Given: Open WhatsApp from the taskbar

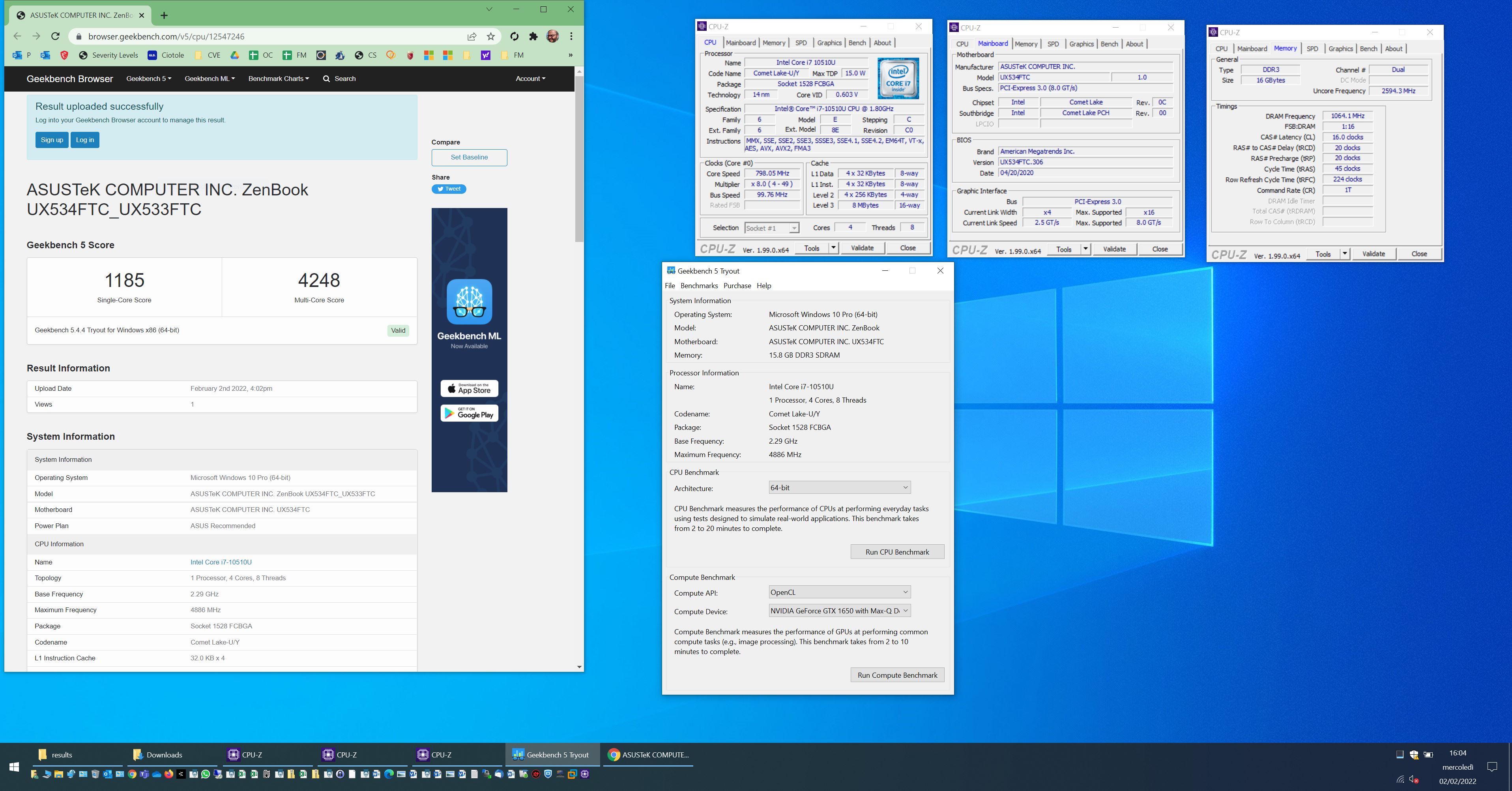Looking at the screenshot, I should pos(206,774).
